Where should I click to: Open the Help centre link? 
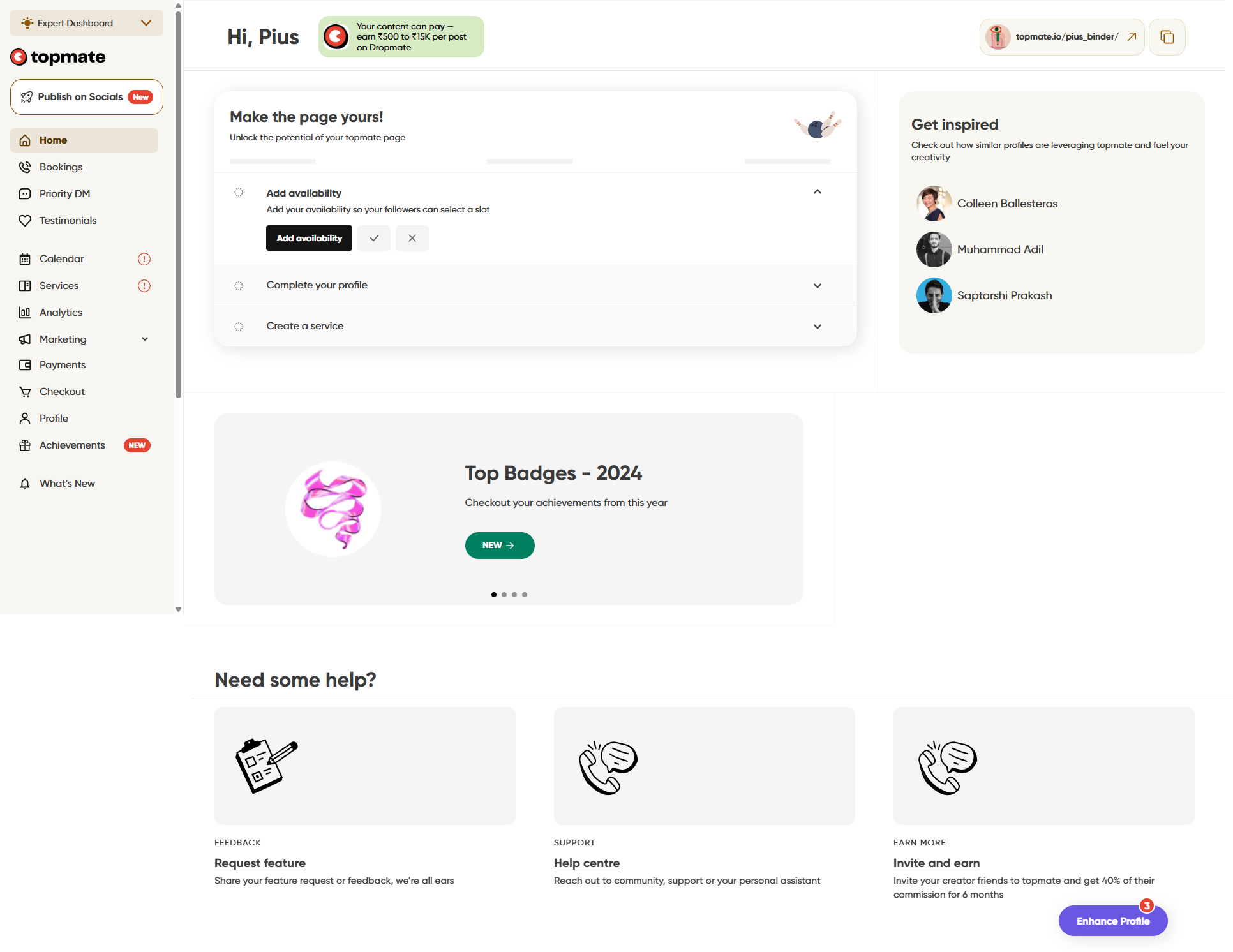587,863
